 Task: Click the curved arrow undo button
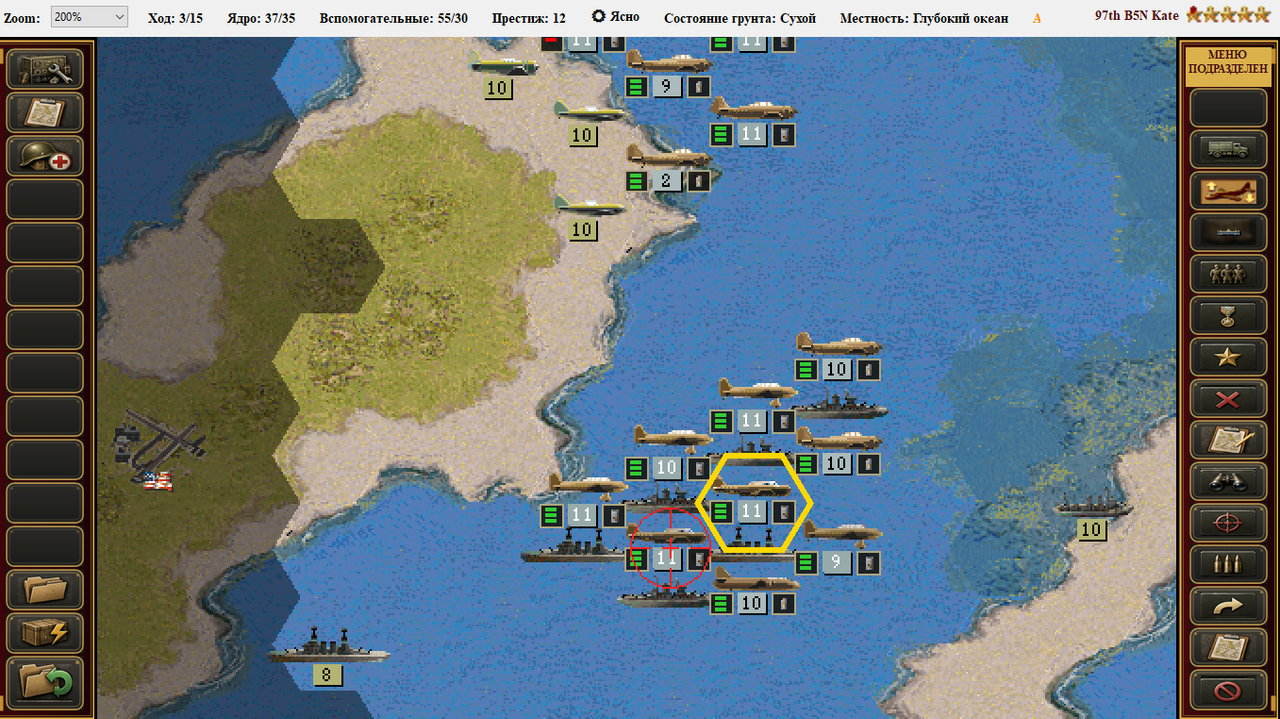point(1228,607)
